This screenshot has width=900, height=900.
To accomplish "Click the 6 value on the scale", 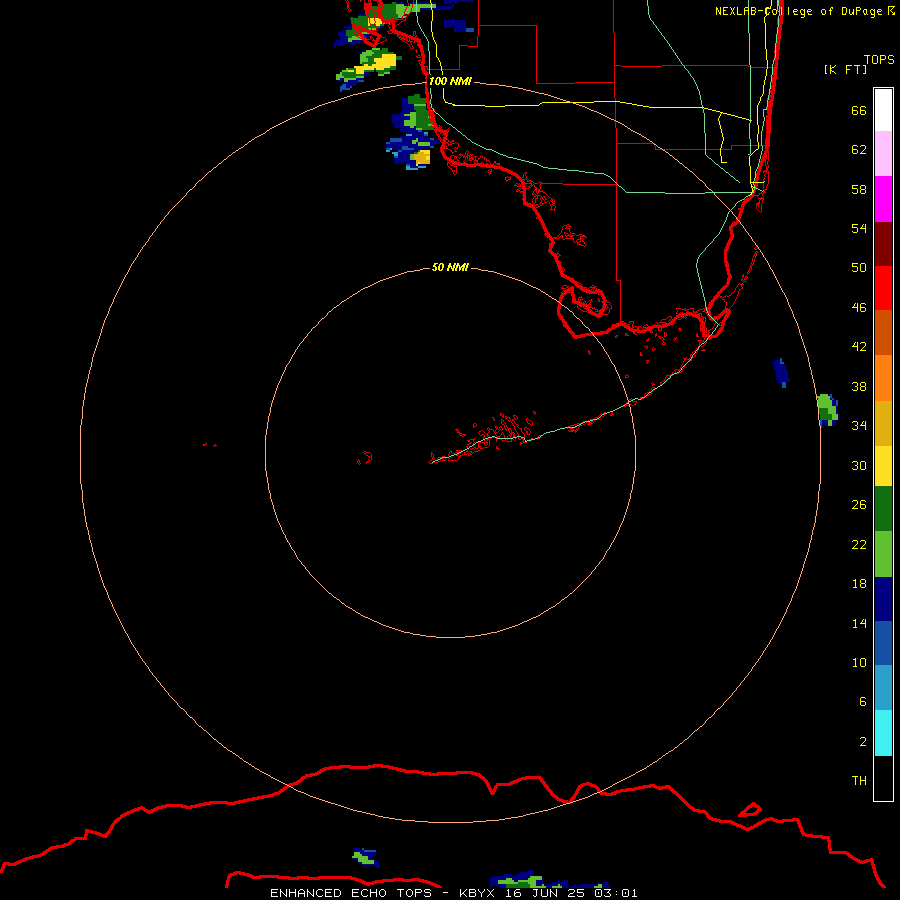I will click(x=862, y=702).
